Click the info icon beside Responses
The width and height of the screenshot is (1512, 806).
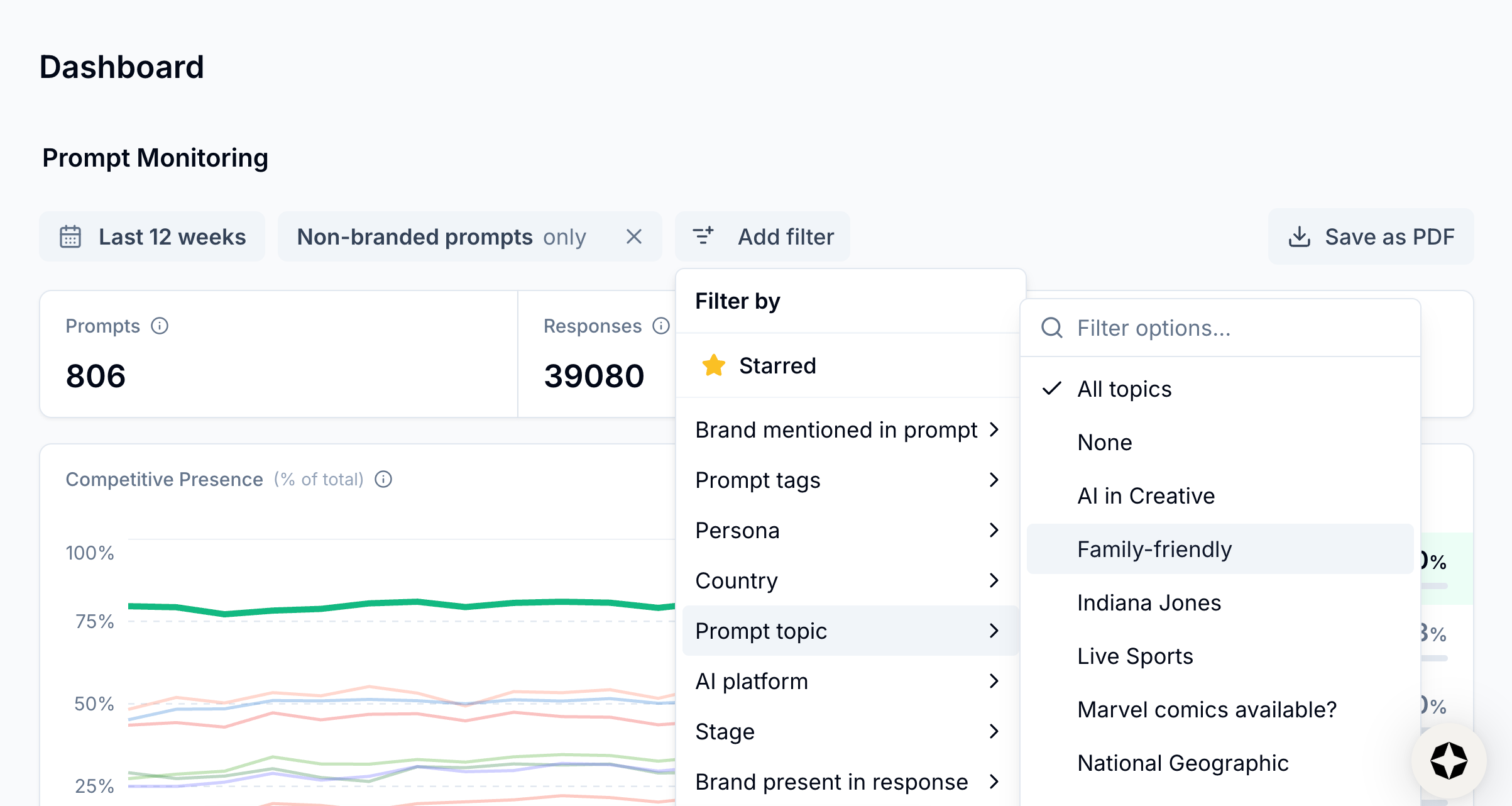point(660,326)
